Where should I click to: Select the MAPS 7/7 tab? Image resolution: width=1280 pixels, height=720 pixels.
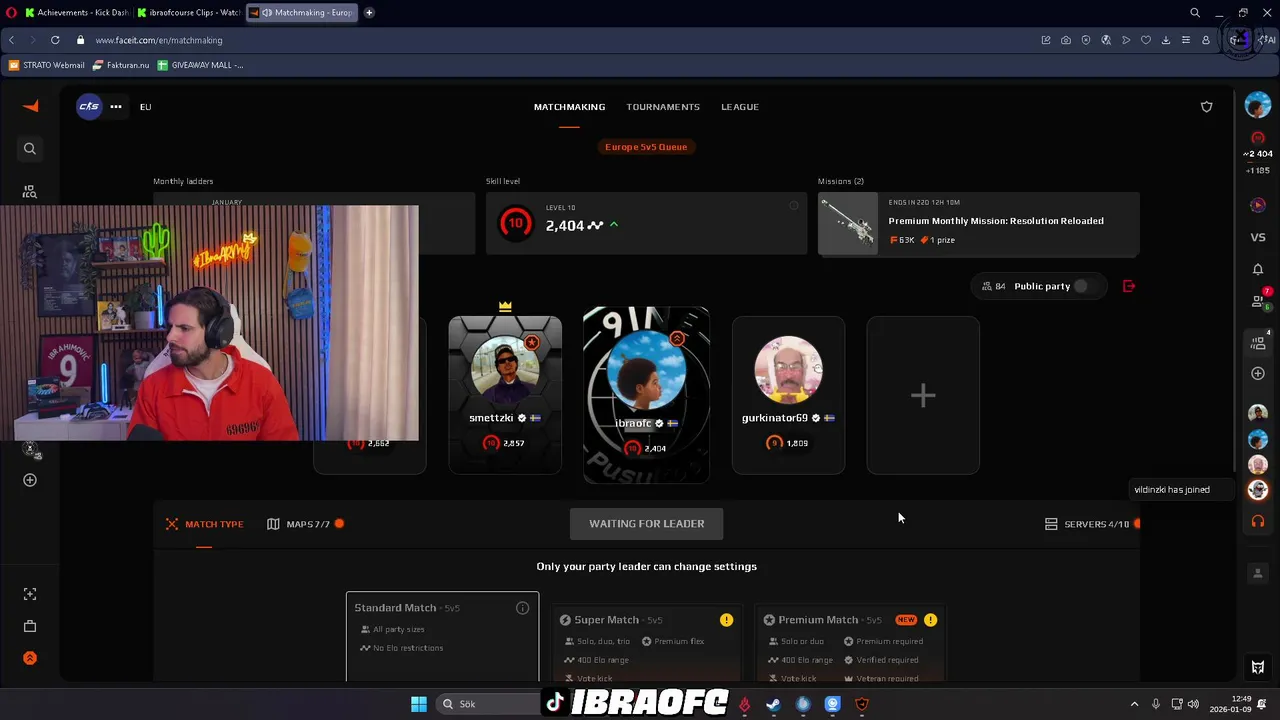(x=305, y=524)
